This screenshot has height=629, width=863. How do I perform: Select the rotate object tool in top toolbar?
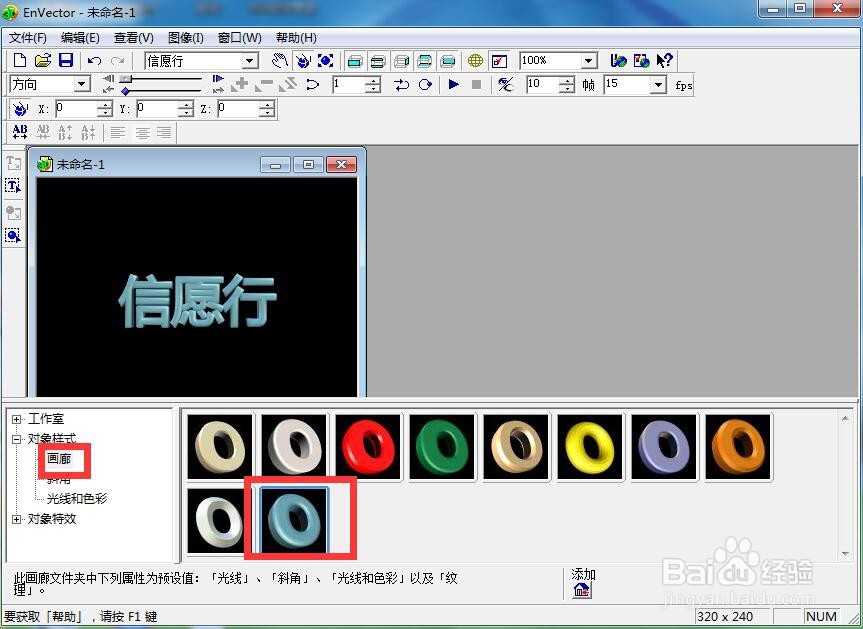coord(303,61)
